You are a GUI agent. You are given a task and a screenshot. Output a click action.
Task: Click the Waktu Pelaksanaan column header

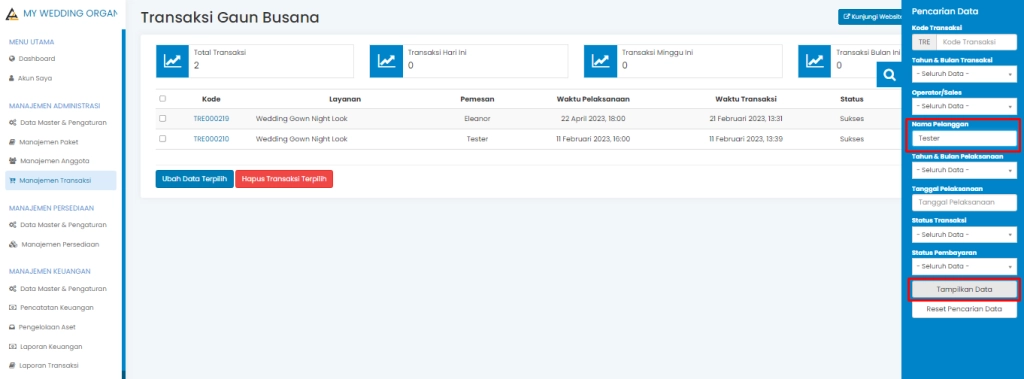click(x=593, y=99)
